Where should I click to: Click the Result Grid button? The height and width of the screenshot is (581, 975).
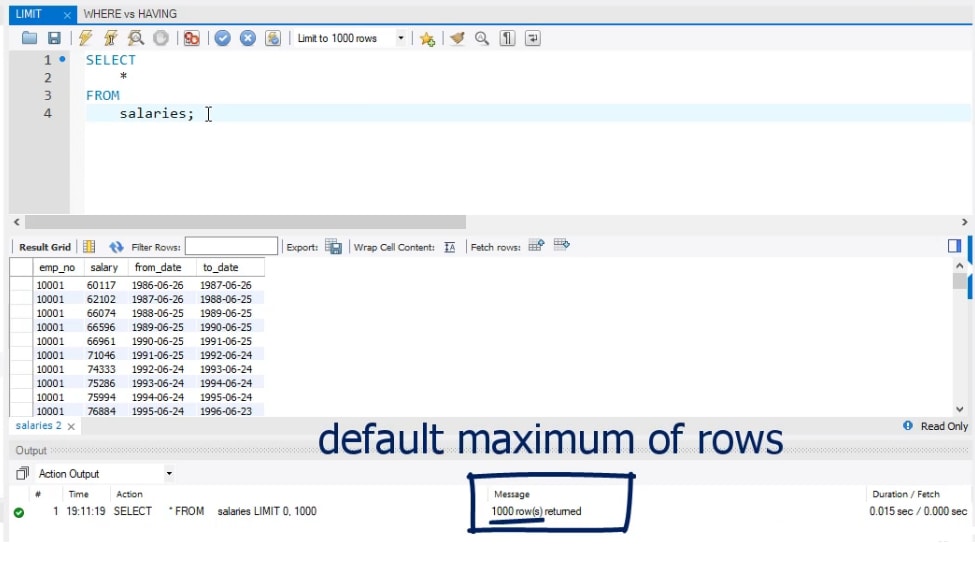44,246
